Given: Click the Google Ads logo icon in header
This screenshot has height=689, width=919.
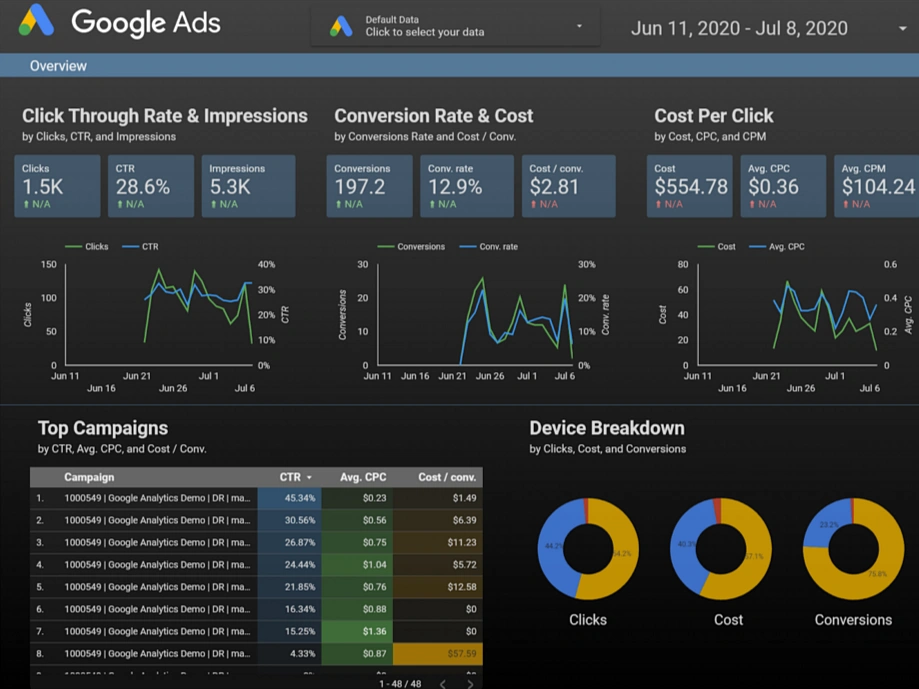Looking at the screenshot, I should click(x=36, y=21).
